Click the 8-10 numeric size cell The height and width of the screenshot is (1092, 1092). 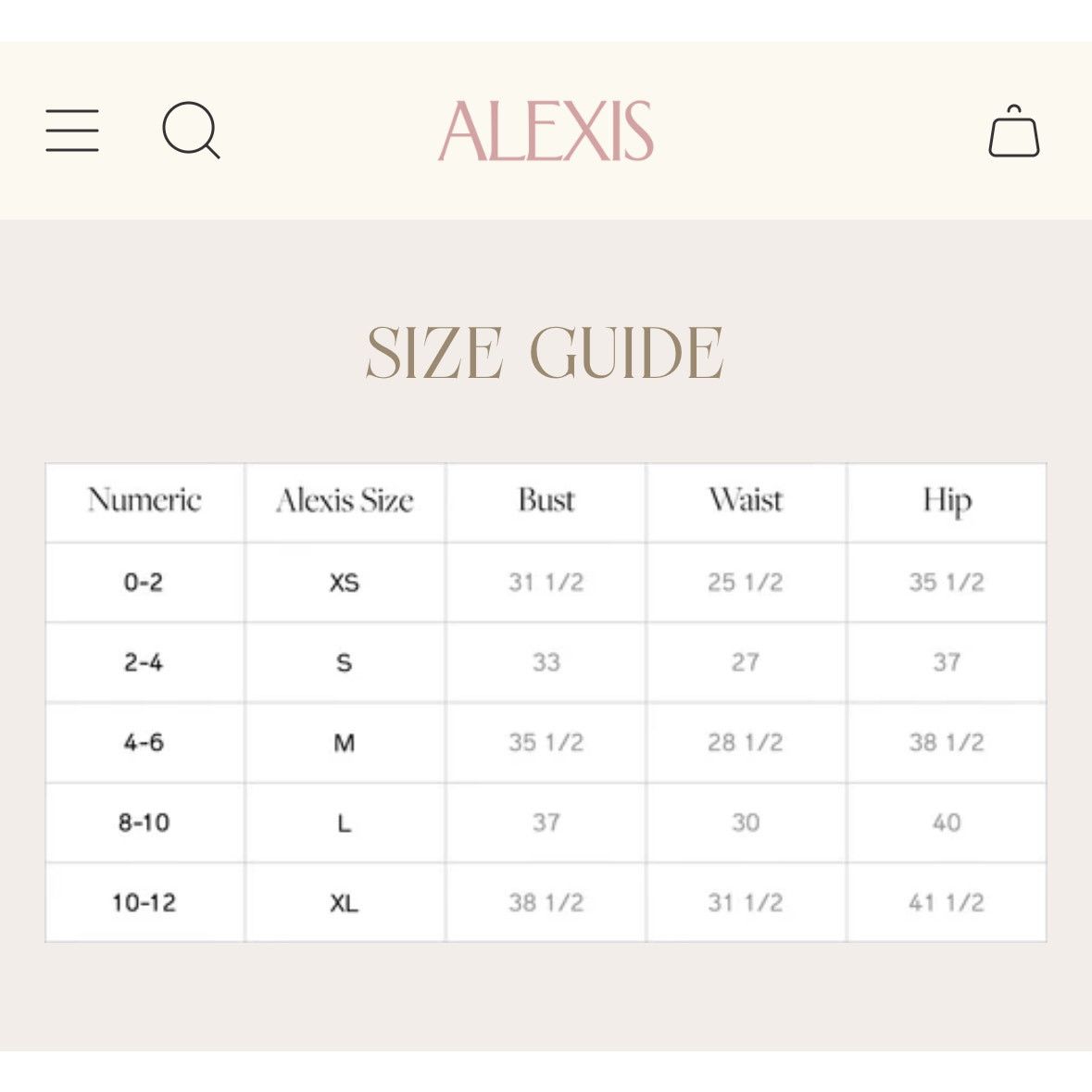pos(144,823)
